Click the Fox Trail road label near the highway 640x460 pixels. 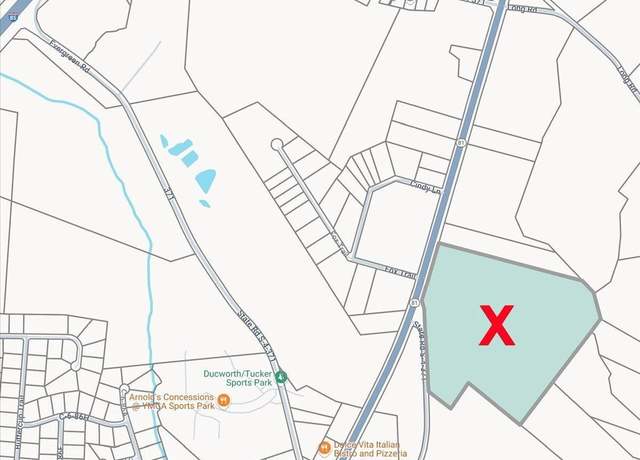coord(400,273)
